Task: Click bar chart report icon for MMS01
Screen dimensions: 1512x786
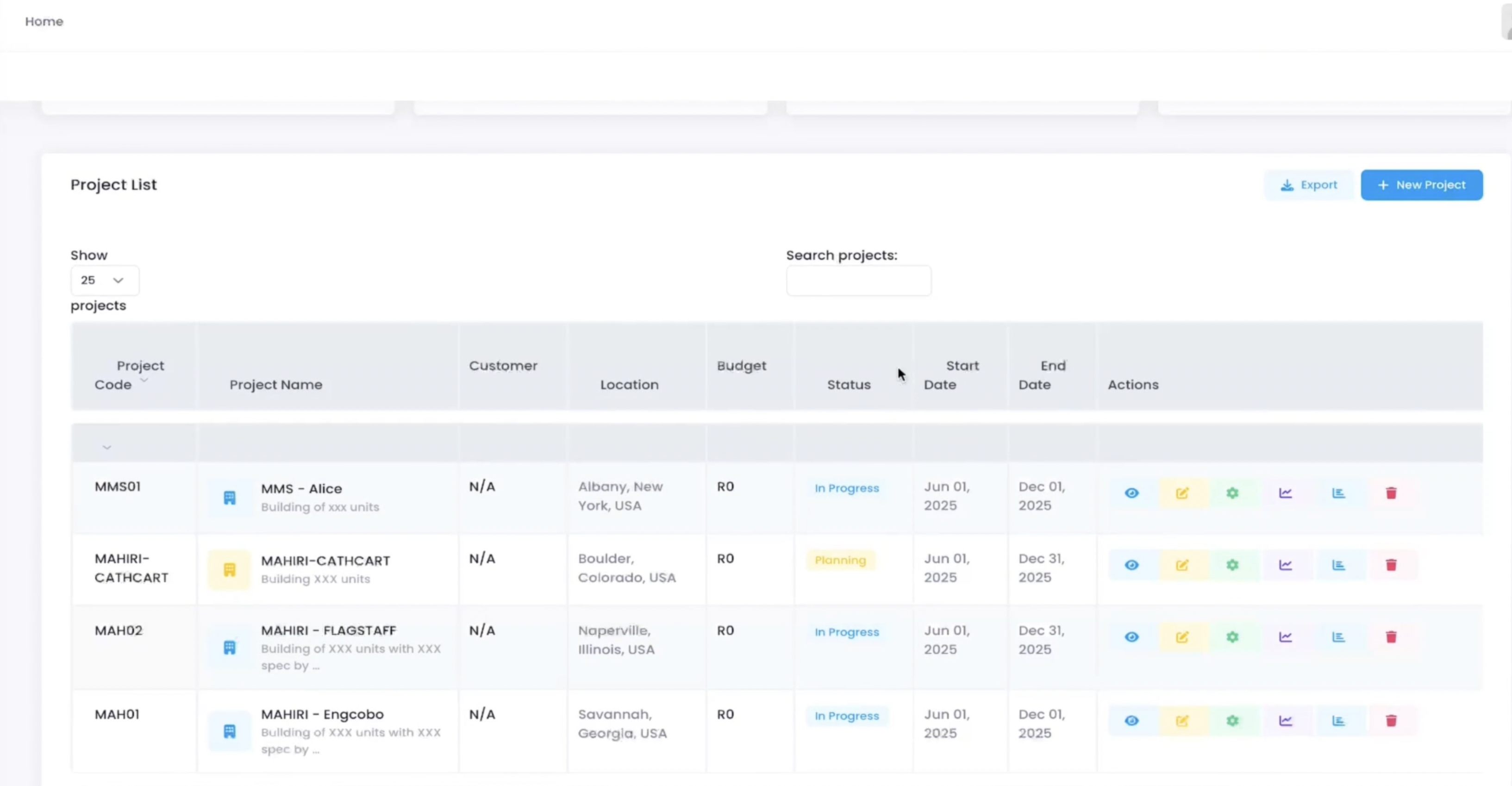Action: pos(1337,493)
